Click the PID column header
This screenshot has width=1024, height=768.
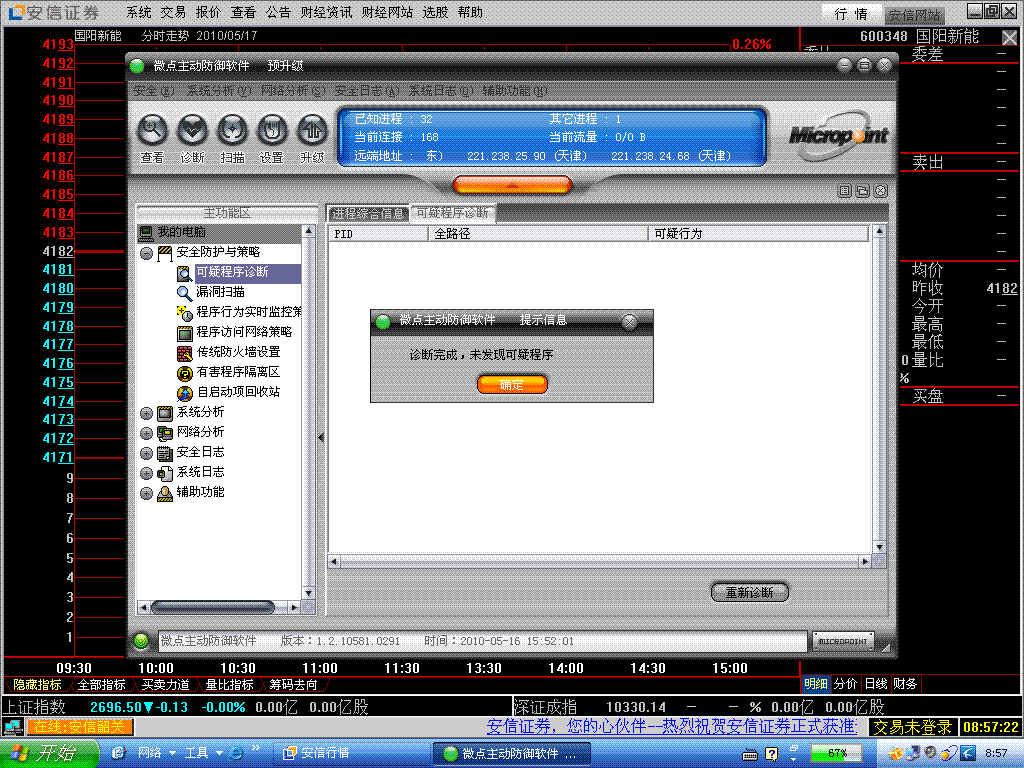click(377, 234)
